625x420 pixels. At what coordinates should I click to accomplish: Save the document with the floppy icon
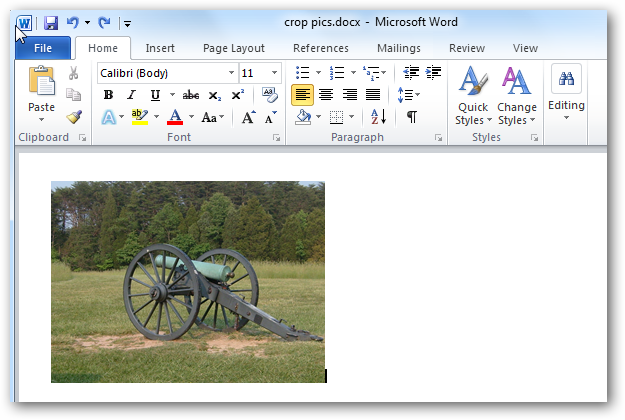point(51,23)
